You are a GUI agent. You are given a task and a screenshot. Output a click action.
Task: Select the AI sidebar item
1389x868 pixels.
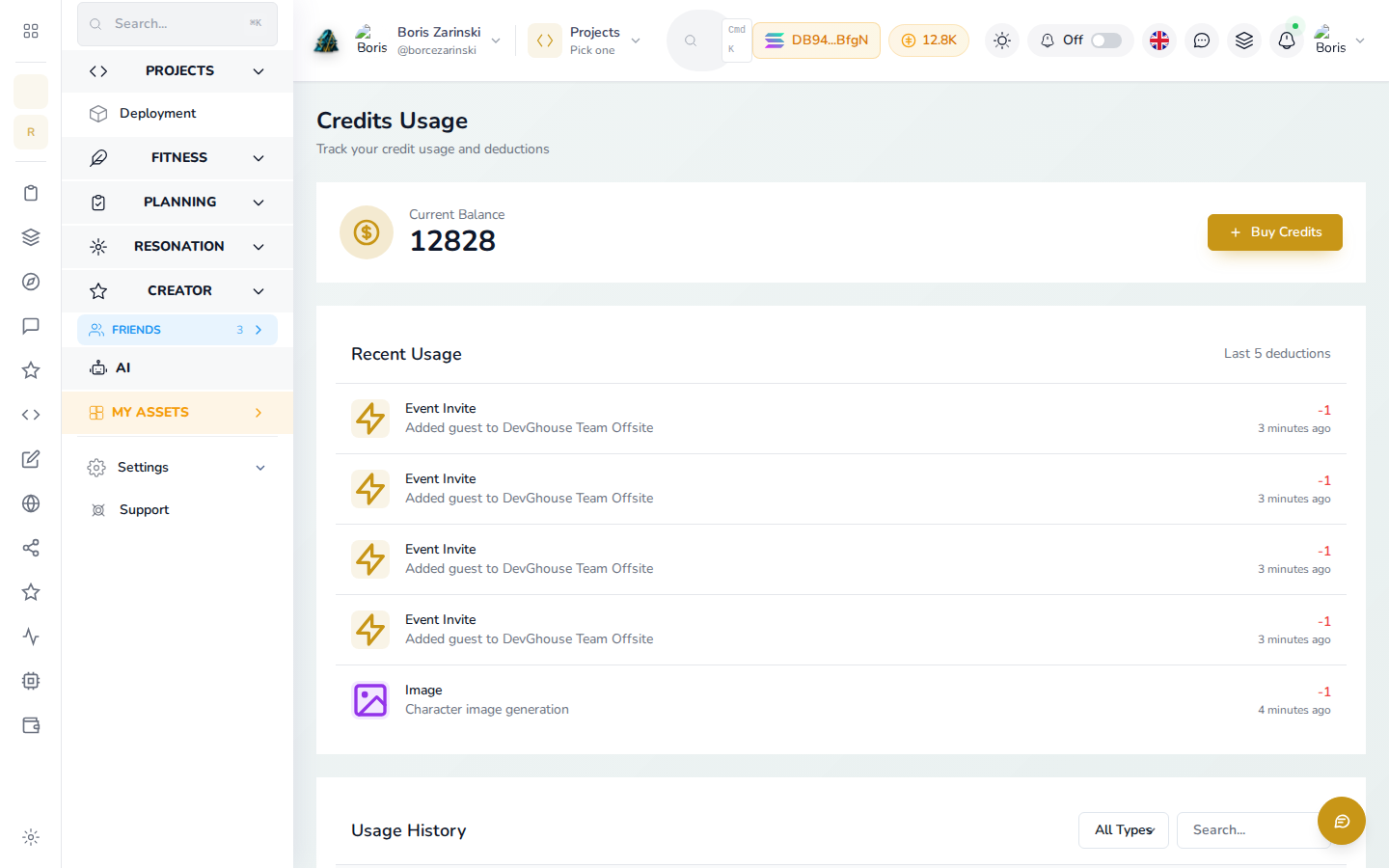click(x=177, y=368)
